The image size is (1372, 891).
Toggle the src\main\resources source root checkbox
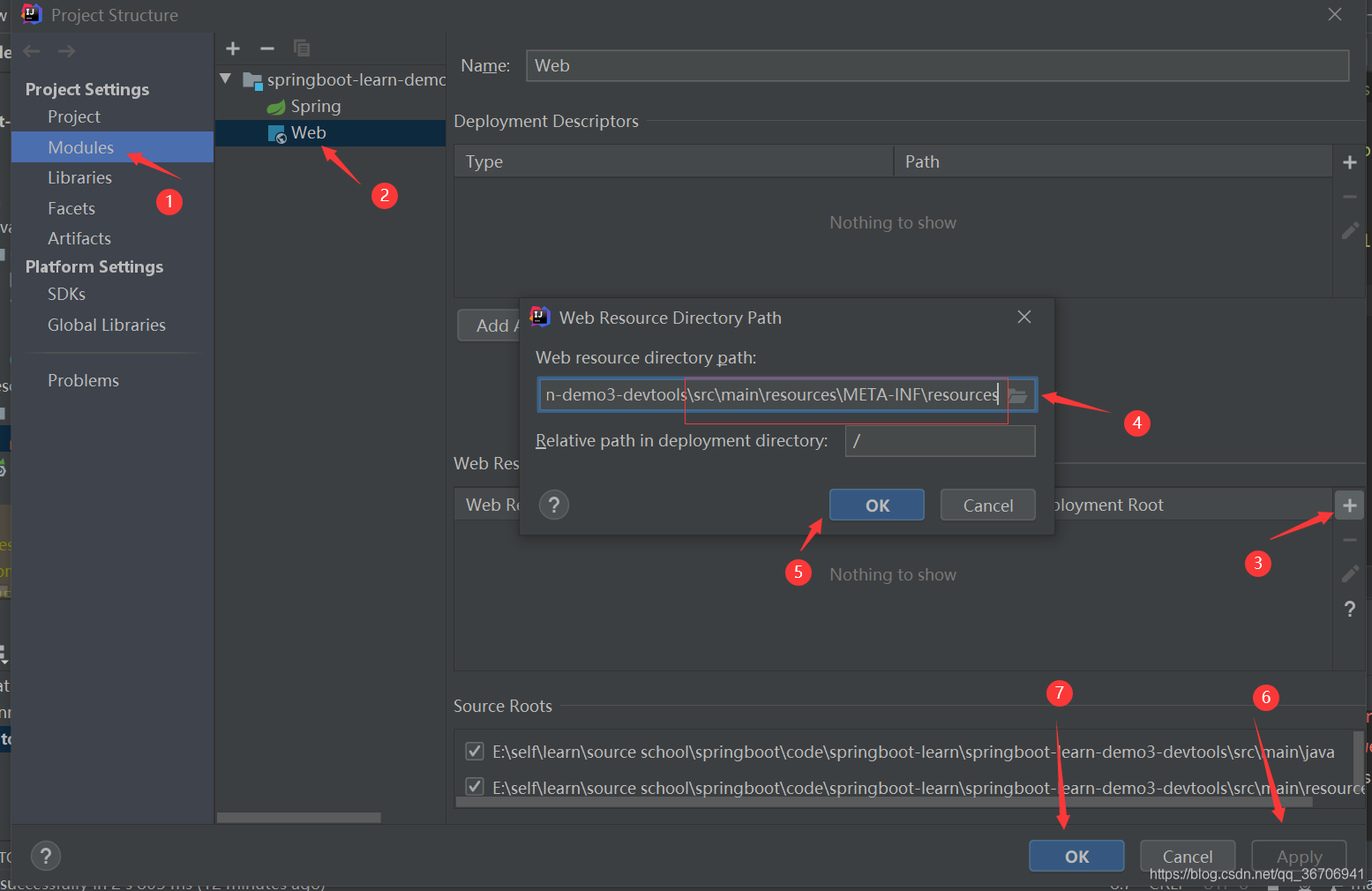[475, 786]
